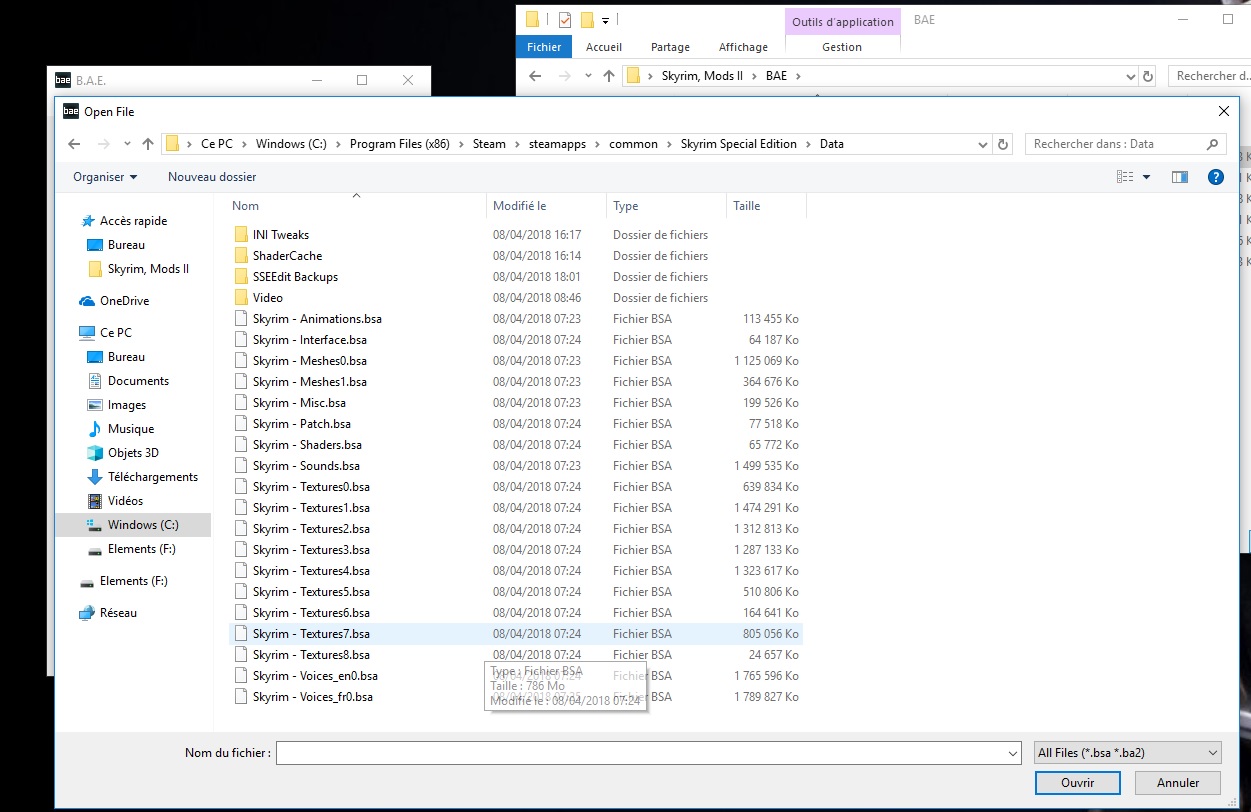Viewport: 1251px width, 812px height.
Task: Open the view options dropdown arrow
Action: [x=1146, y=177]
